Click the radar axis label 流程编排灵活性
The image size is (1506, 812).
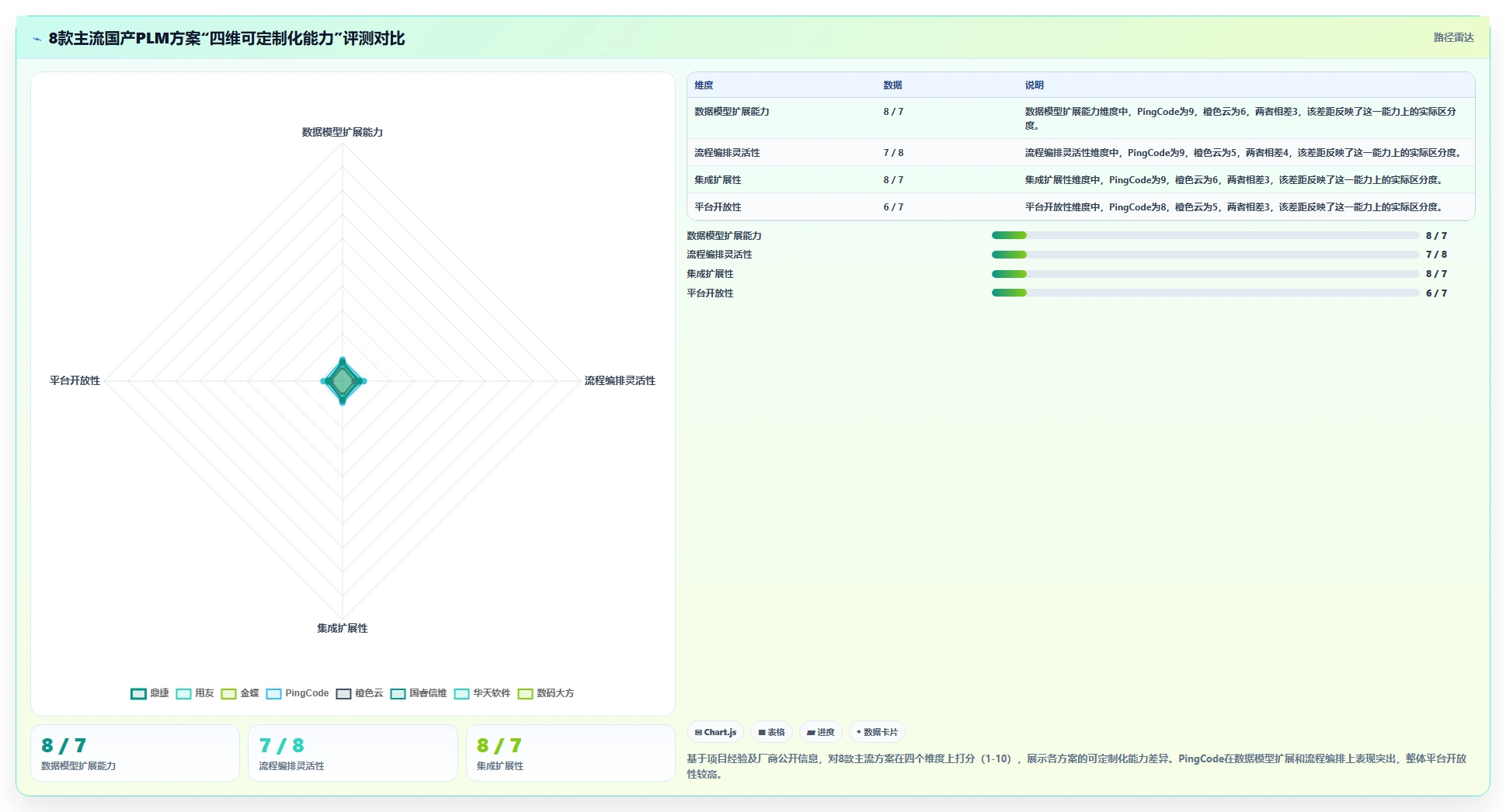620,380
